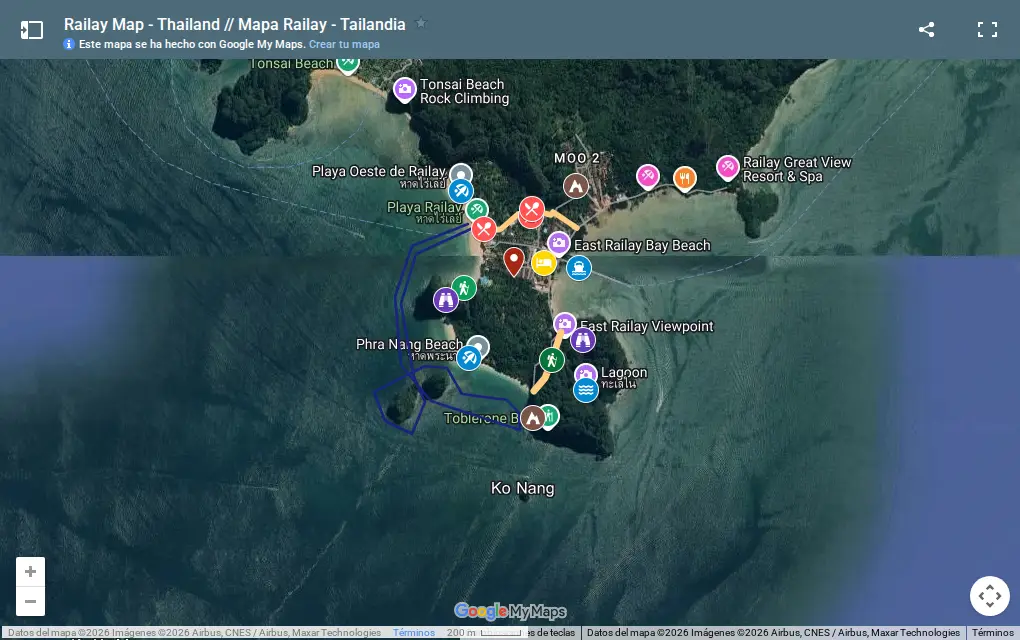The height and width of the screenshot is (640, 1020).
Task: Select the Tonsai Beach Rock Climbing camera marker
Action: click(x=405, y=89)
